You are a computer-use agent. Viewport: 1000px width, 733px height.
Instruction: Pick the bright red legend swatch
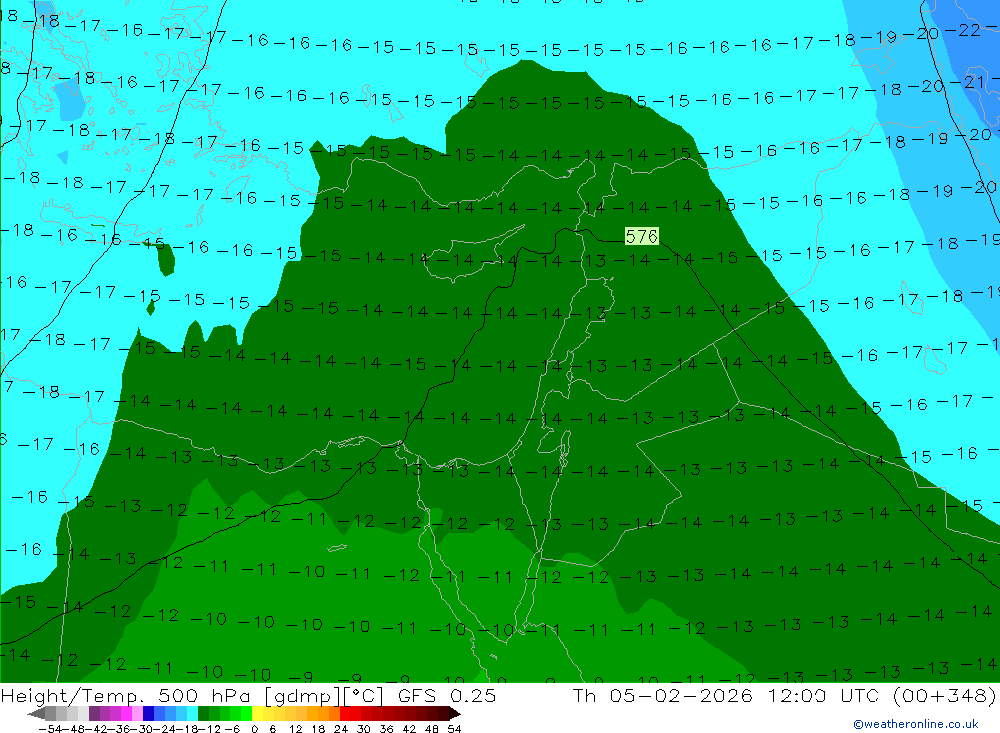coord(345,714)
